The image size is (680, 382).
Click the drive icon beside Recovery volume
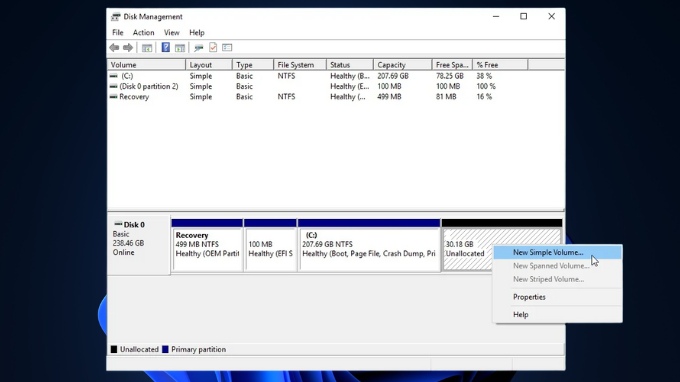click(x=114, y=97)
